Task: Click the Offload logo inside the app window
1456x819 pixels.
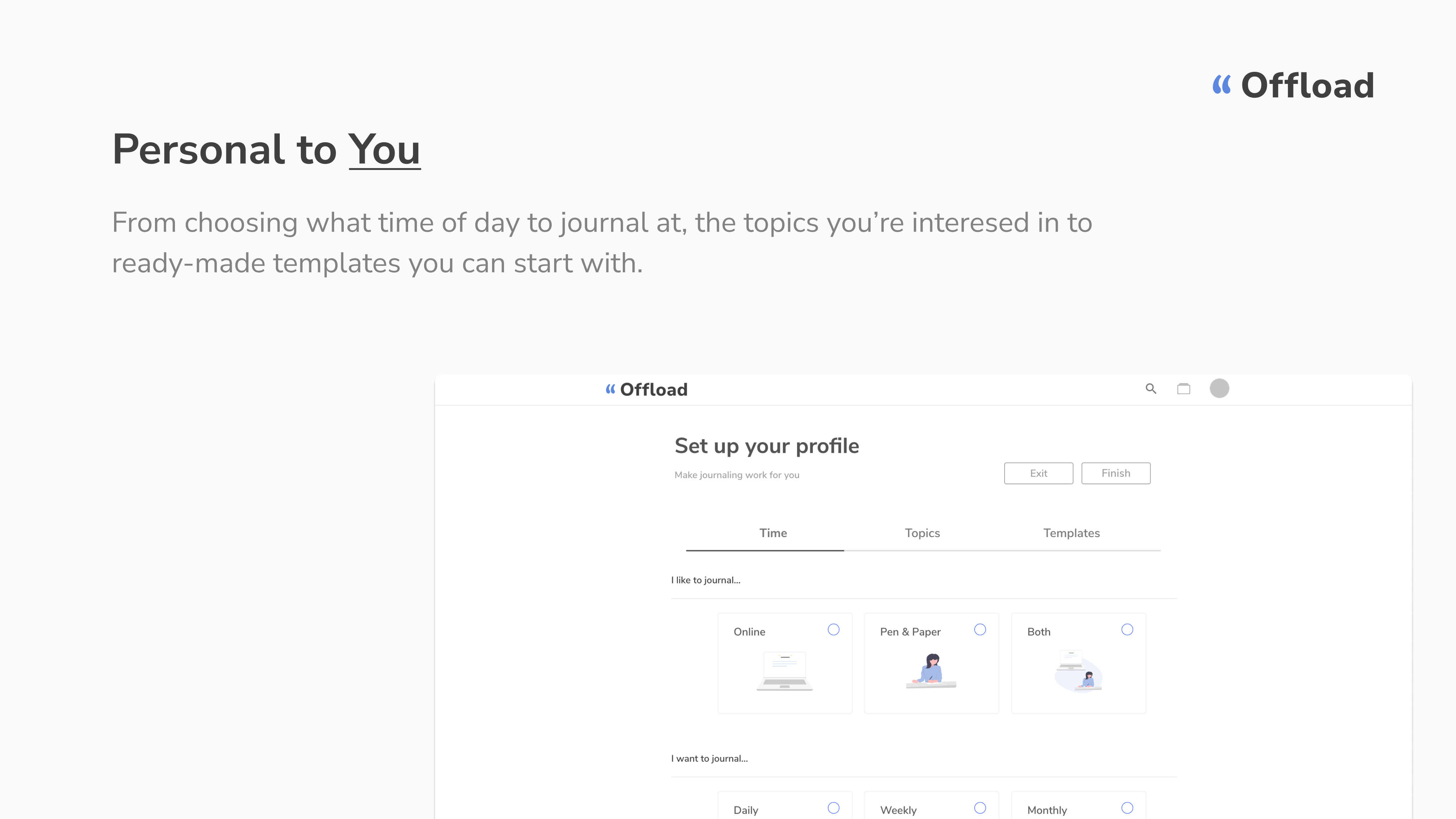Action: coord(646,389)
